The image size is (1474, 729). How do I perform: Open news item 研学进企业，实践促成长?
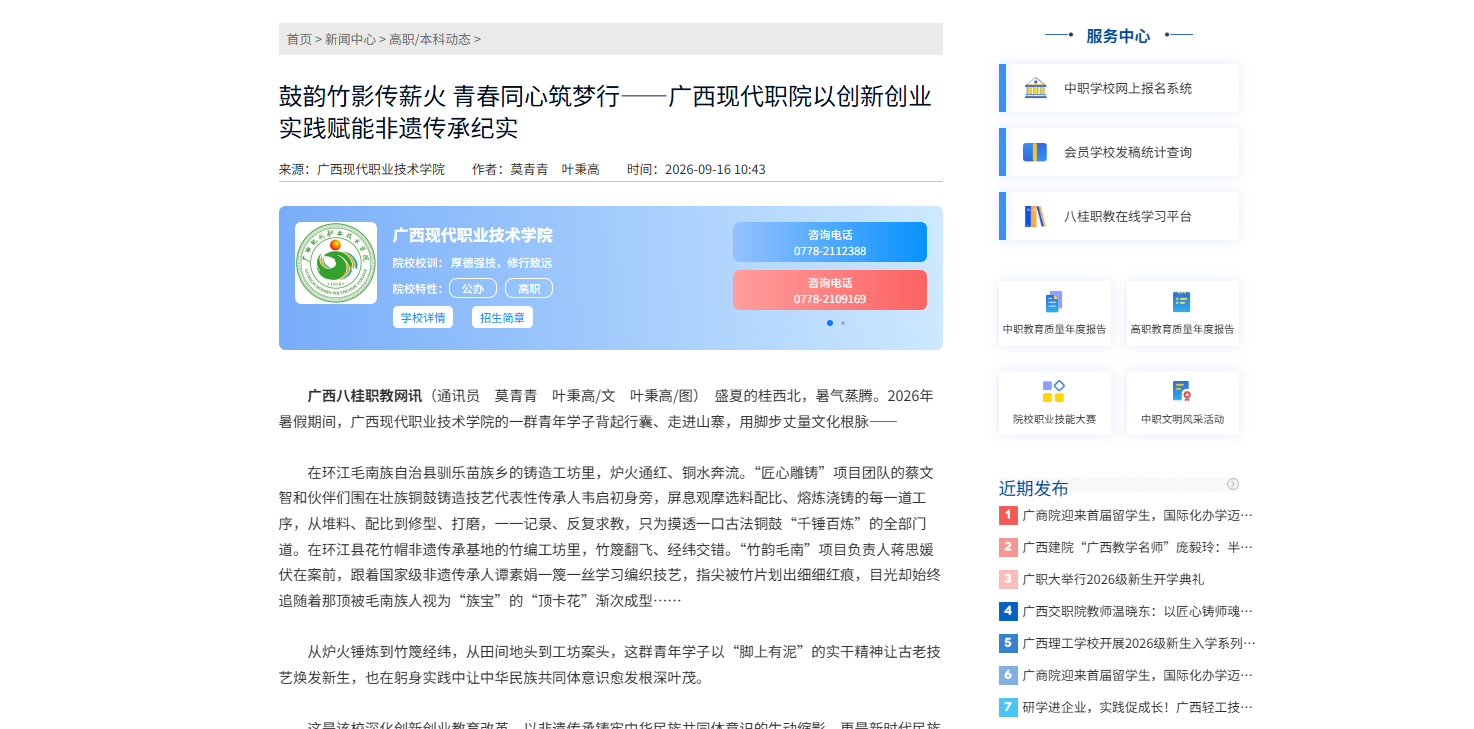click(x=1137, y=707)
